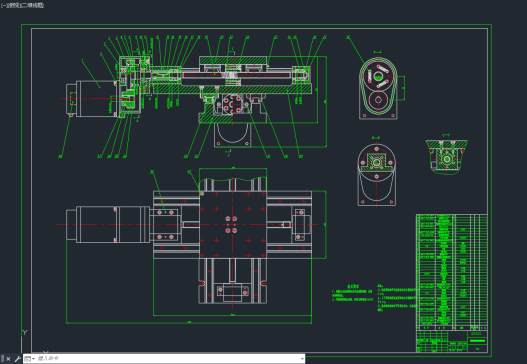Click the parts list table
The height and width of the screenshot is (364, 527).
[452, 272]
